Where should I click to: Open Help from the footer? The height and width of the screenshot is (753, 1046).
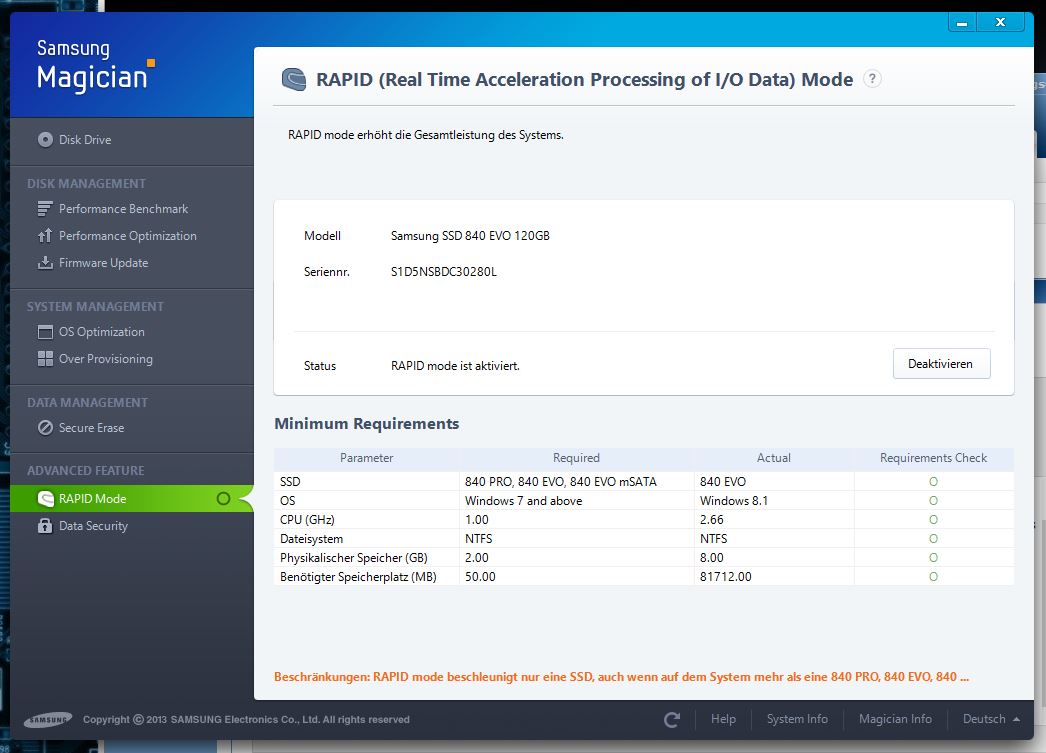pyautogui.click(x=723, y=719)
